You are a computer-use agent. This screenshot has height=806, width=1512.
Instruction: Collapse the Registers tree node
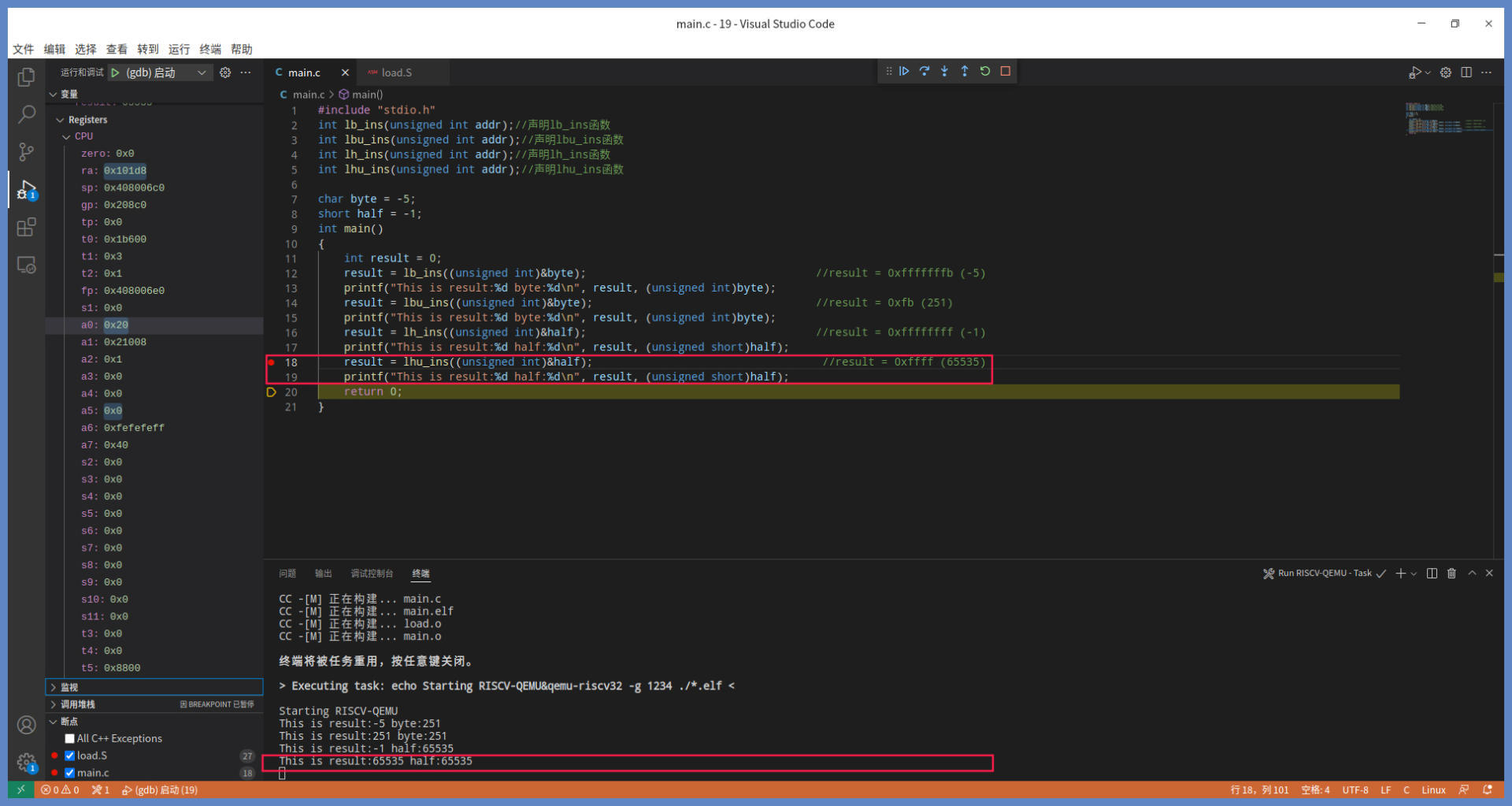pyautogui.click(x=61, y=121)
